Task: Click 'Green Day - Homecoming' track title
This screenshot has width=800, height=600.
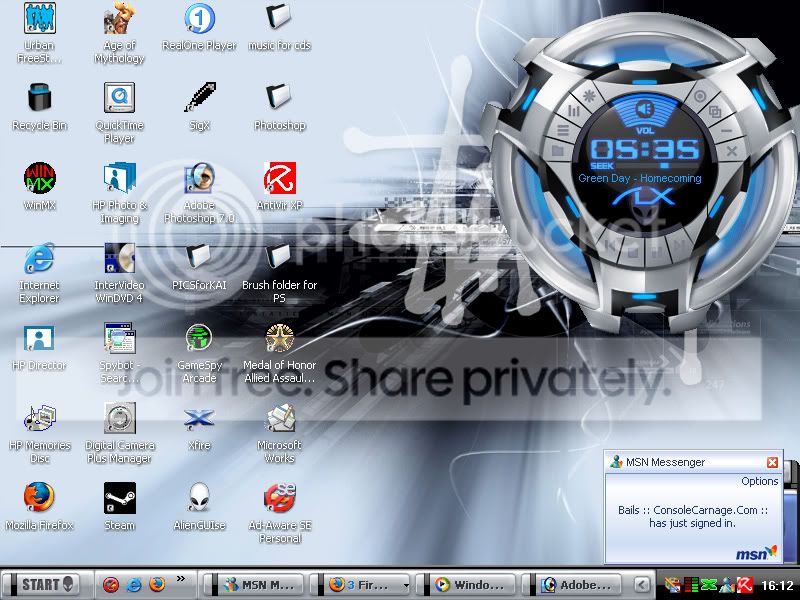Action: (640, 179)
